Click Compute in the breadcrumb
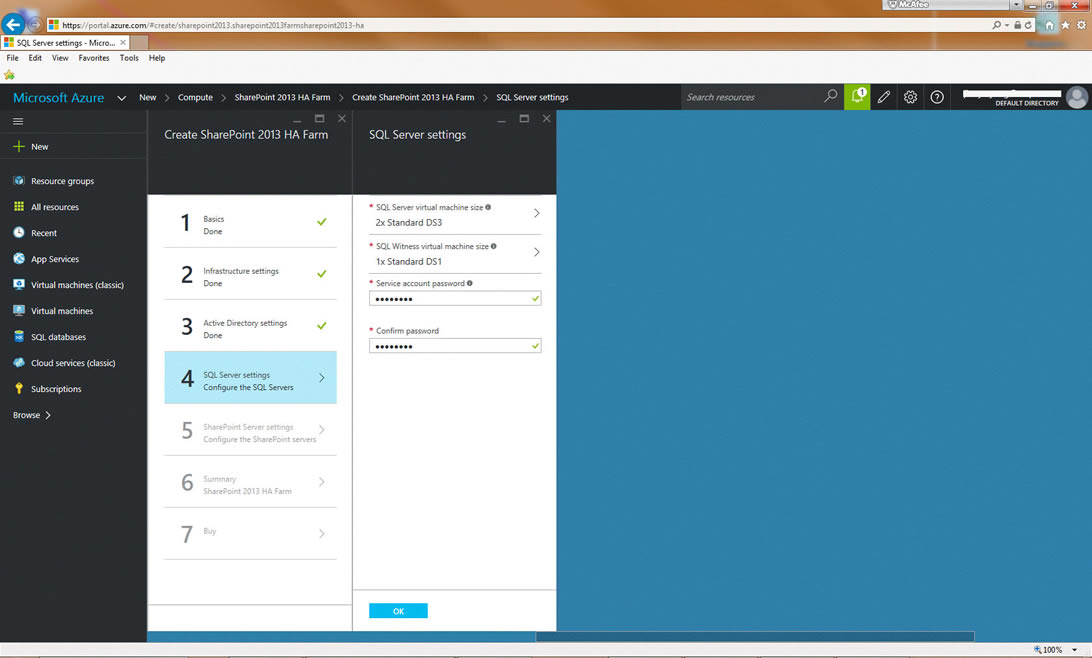Image resolution: width=1092 pixels, height=658 pixels. 195,97
